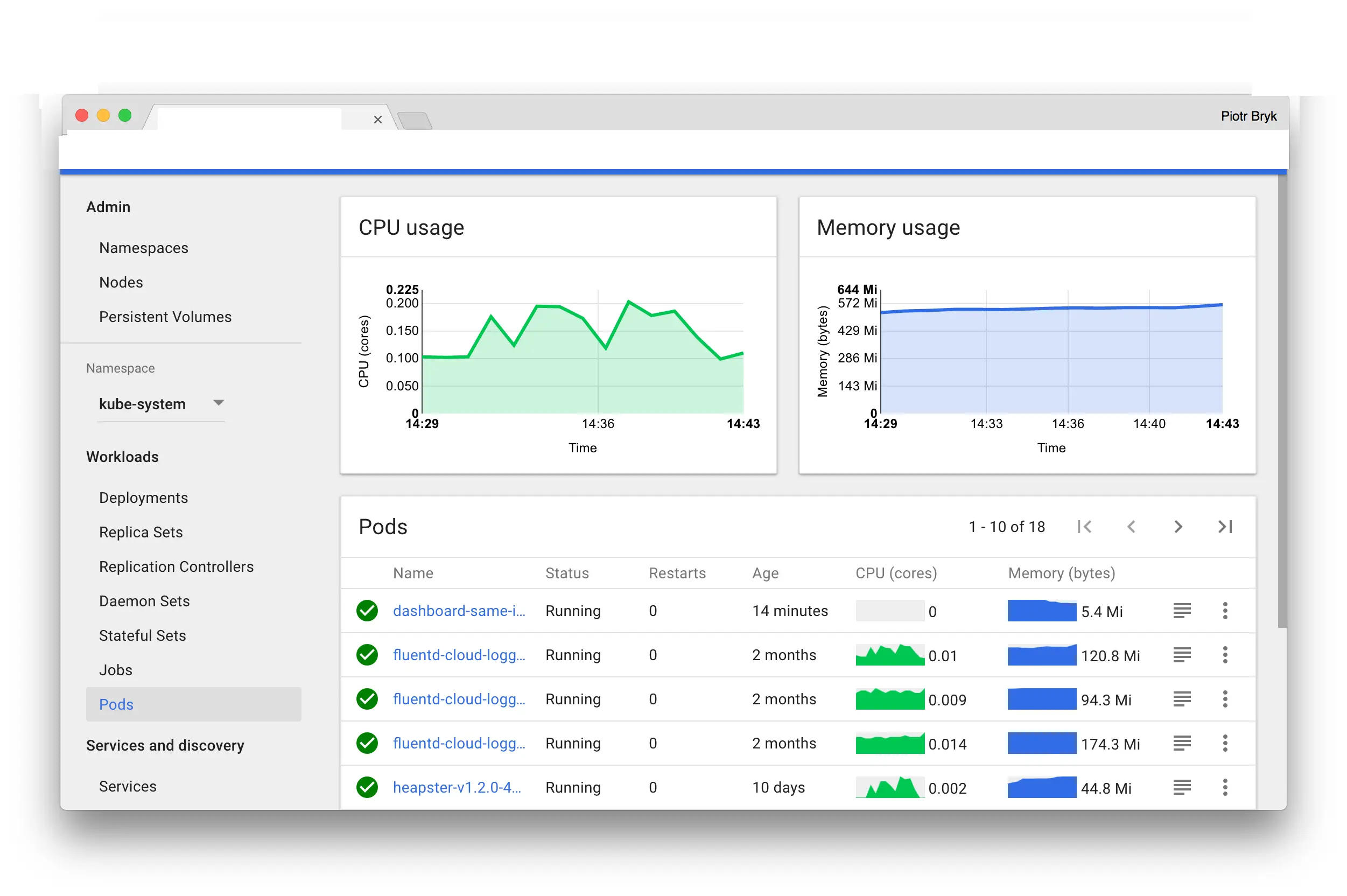Expand actions menu for 94.3 Mi pod

(1224, 699)
